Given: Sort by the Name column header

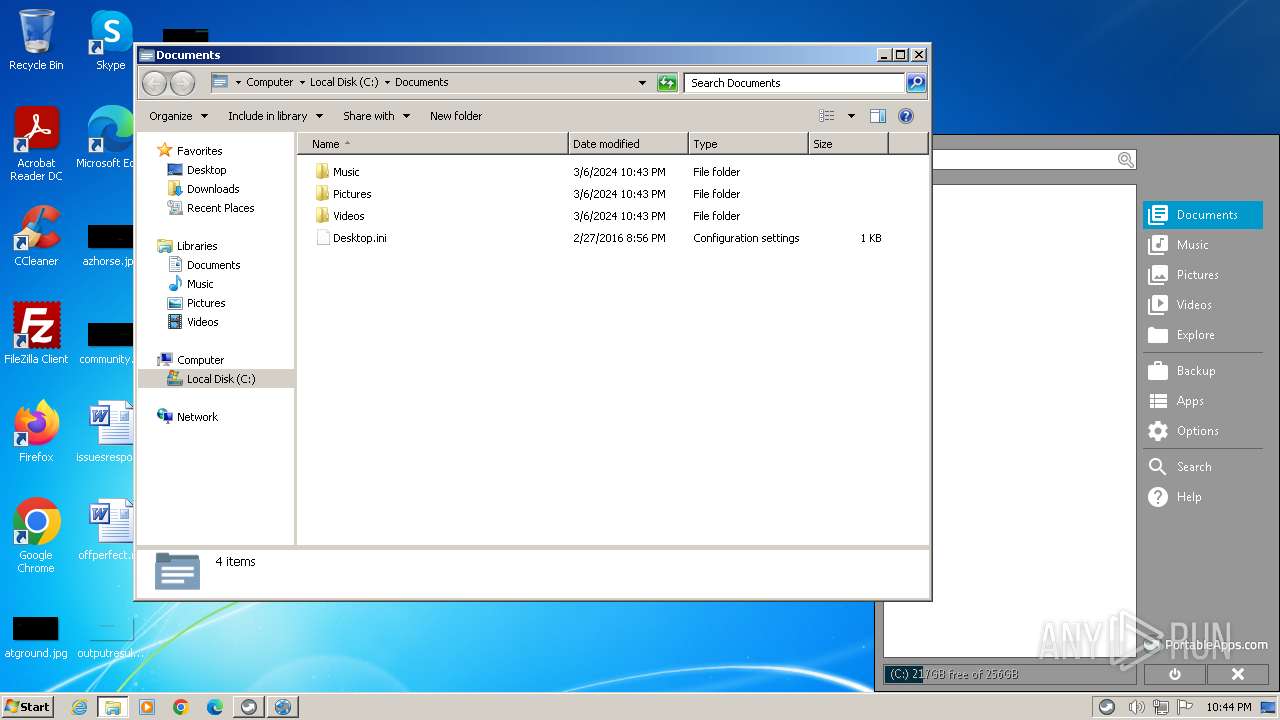Looking at the screenshot, I should coord(432,144).
